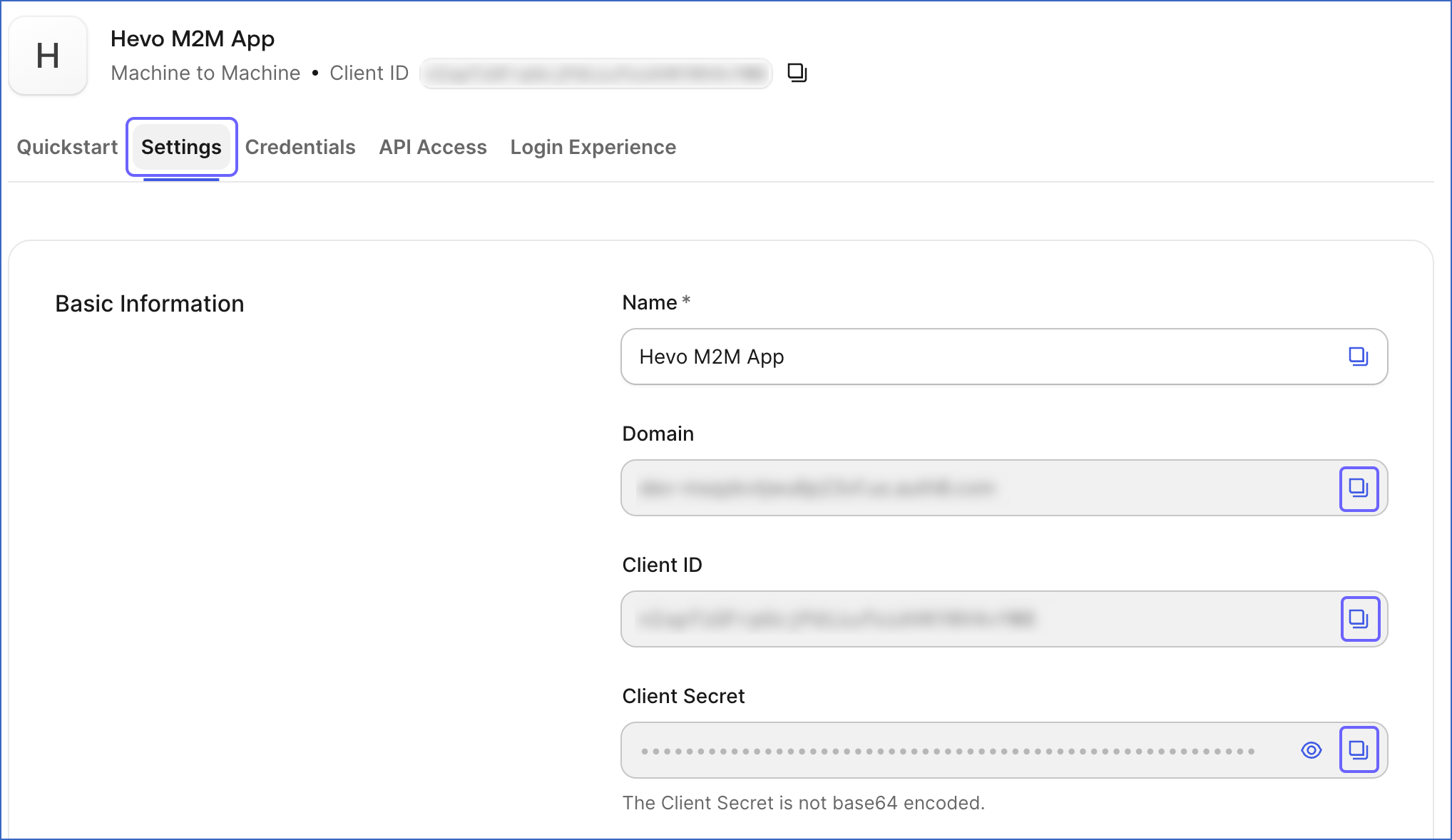Viewport: 1452px width, 840px height.
Task: Click the Domain label
Action: click(658, 434)
